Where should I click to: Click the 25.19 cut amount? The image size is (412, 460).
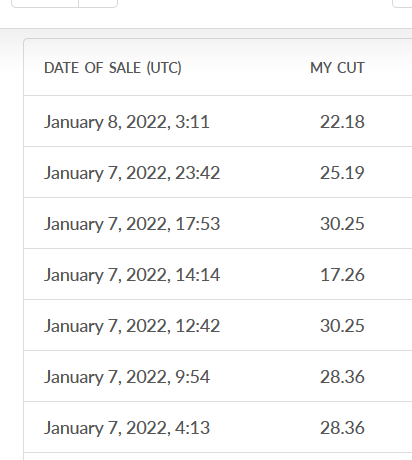(342, 173)
